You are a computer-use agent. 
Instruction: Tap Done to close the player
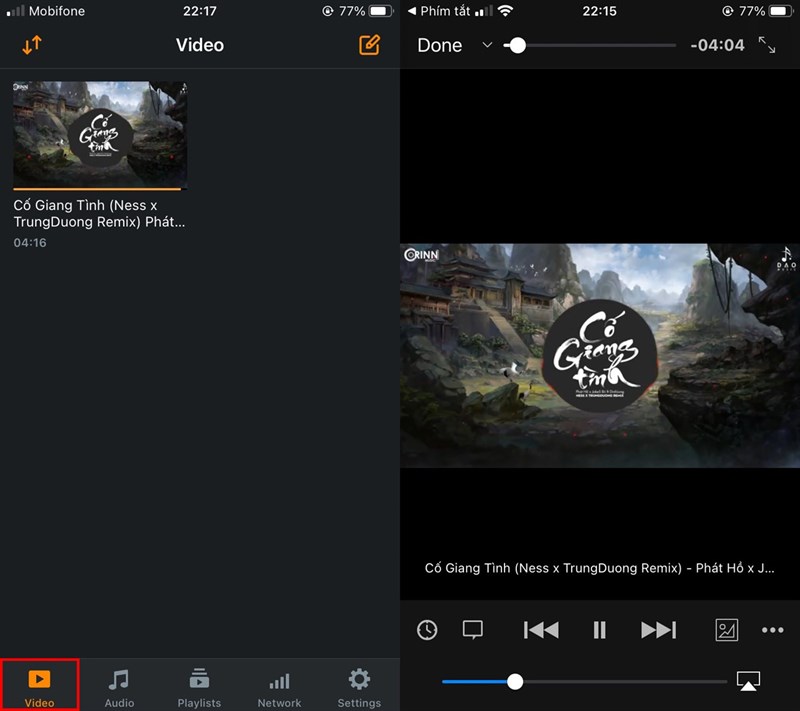tap(439, 45)
